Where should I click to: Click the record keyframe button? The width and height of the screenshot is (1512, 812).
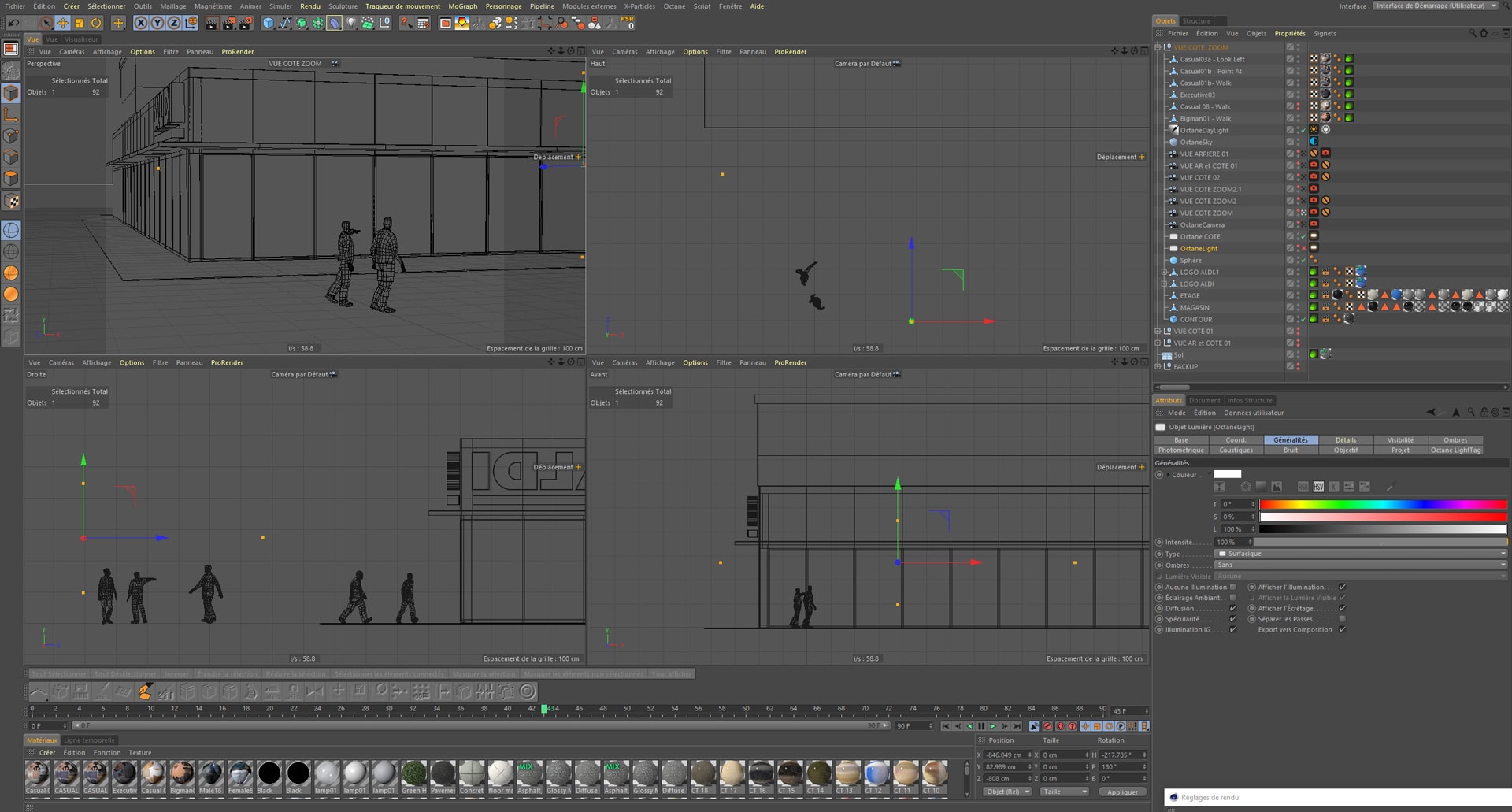[1047, 726]
